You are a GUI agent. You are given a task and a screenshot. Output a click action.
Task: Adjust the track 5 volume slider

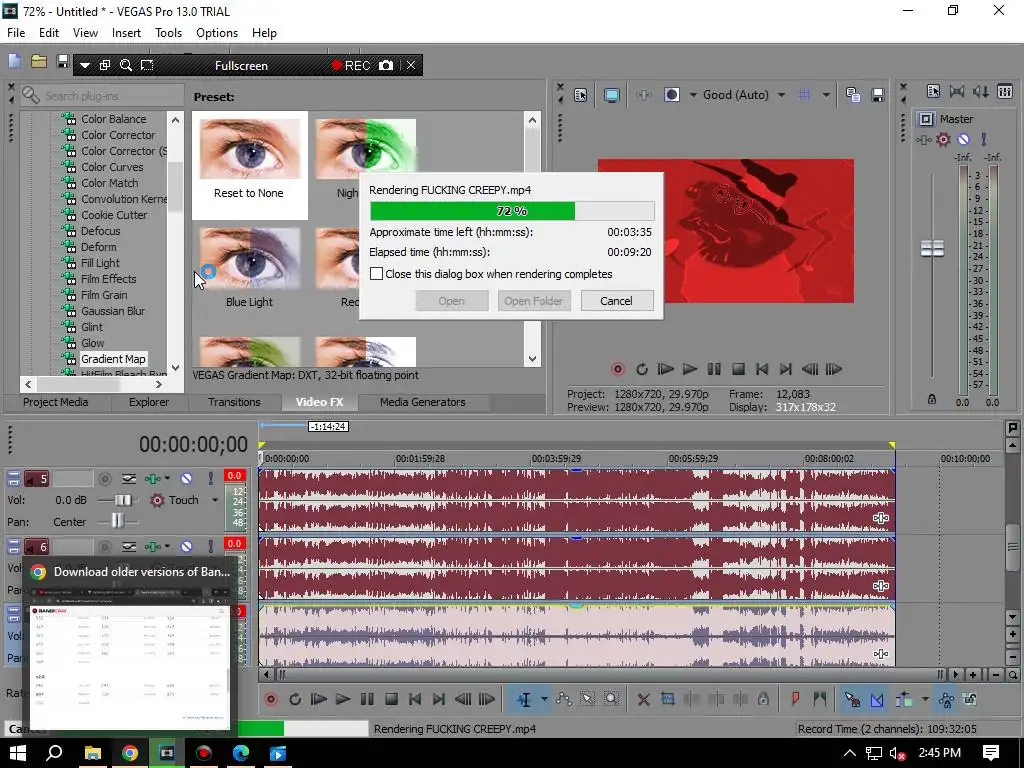pyautogui.click(x=122, y=500)
